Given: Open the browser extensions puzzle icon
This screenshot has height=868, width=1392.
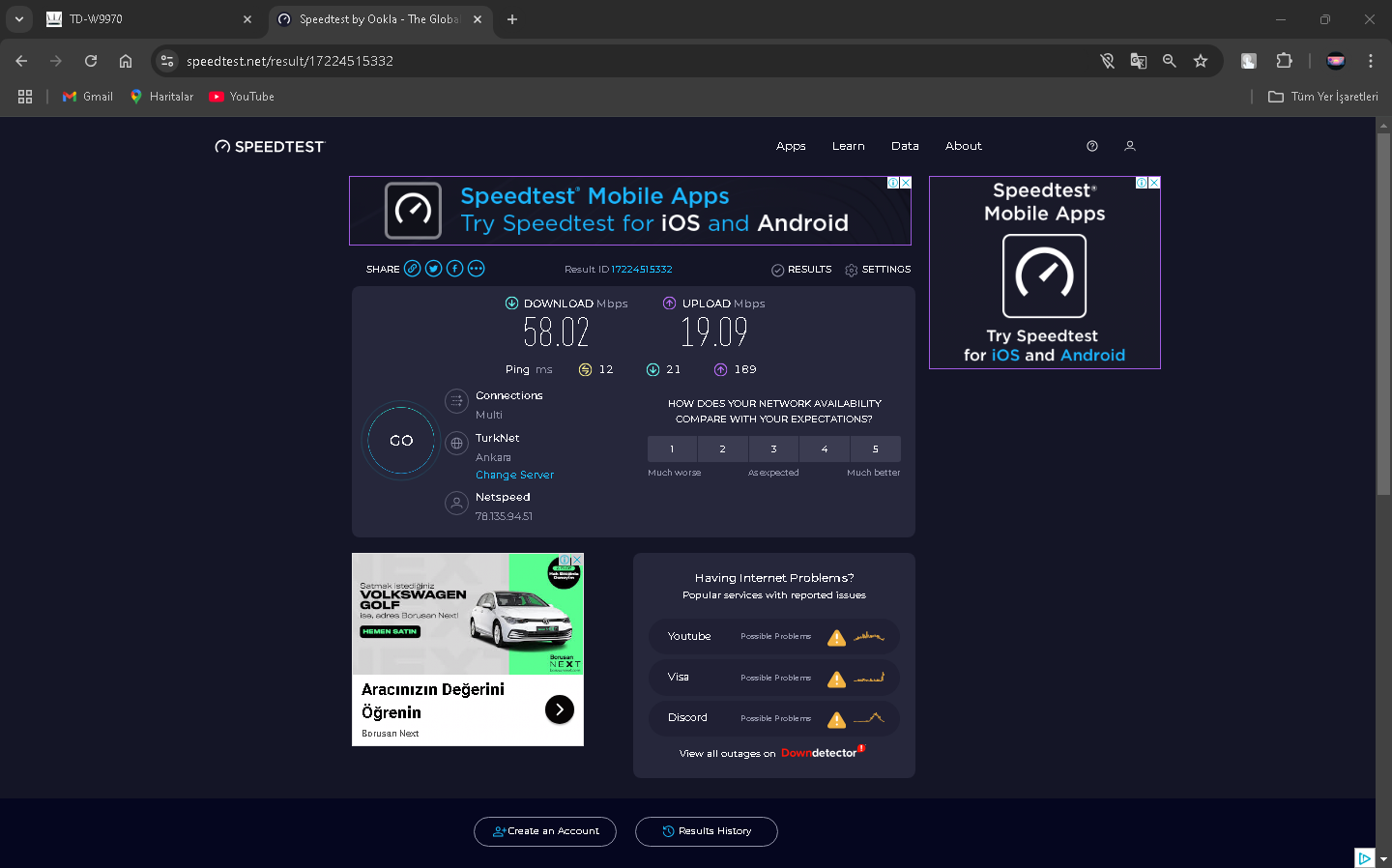Looking at the screenshot, I should [1284, 61].
